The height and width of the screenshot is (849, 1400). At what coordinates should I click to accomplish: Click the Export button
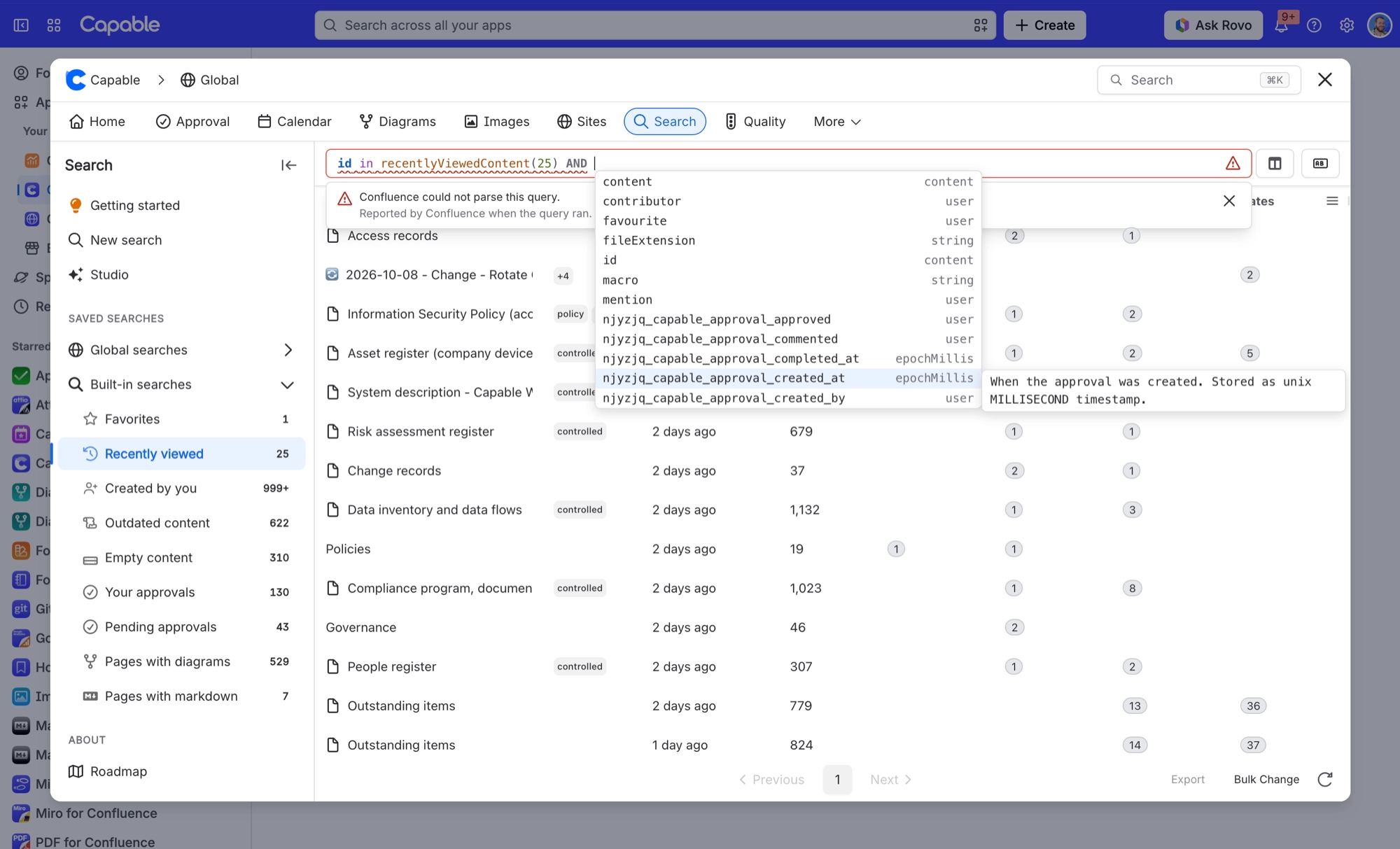(x=1187, y=779)
